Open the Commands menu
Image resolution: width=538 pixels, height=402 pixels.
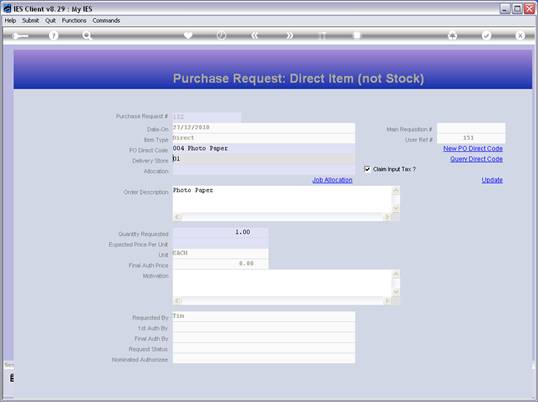coord(106,21)
